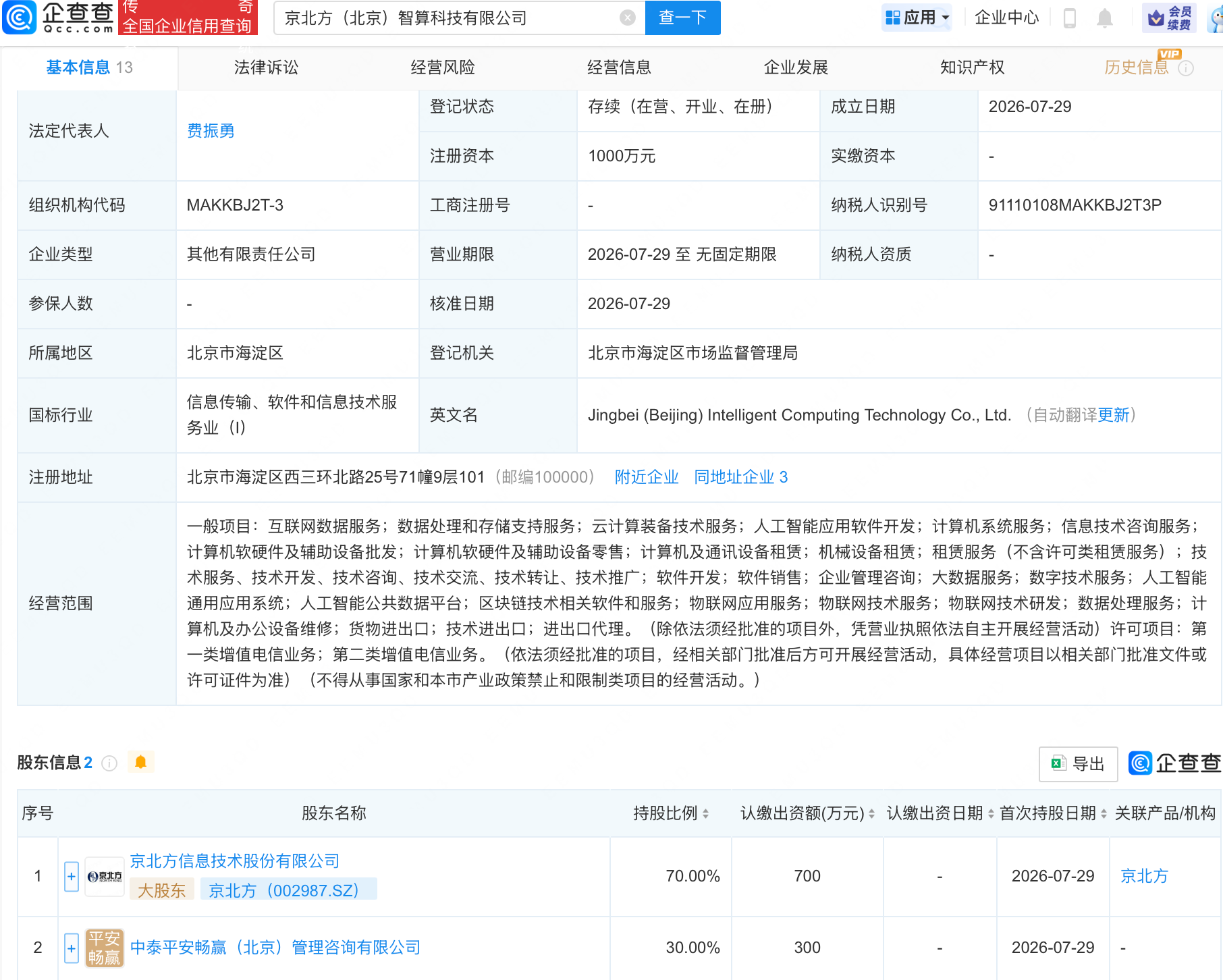Click the 存续（在营、开业、在册） status value
Image resolution: width=1223 pixels, height=980 pixels.
(x=680, y=107)
